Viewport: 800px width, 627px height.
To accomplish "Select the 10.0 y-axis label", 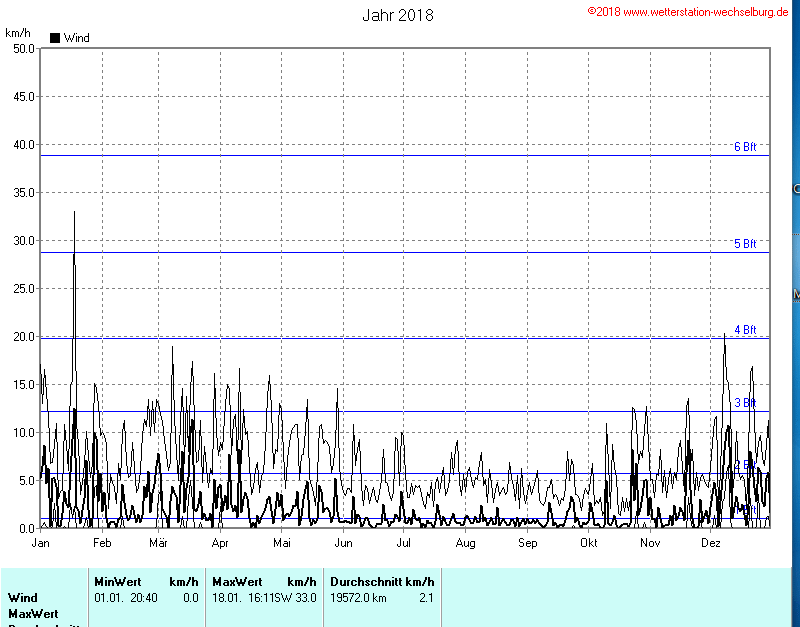I will pos(24,433).
